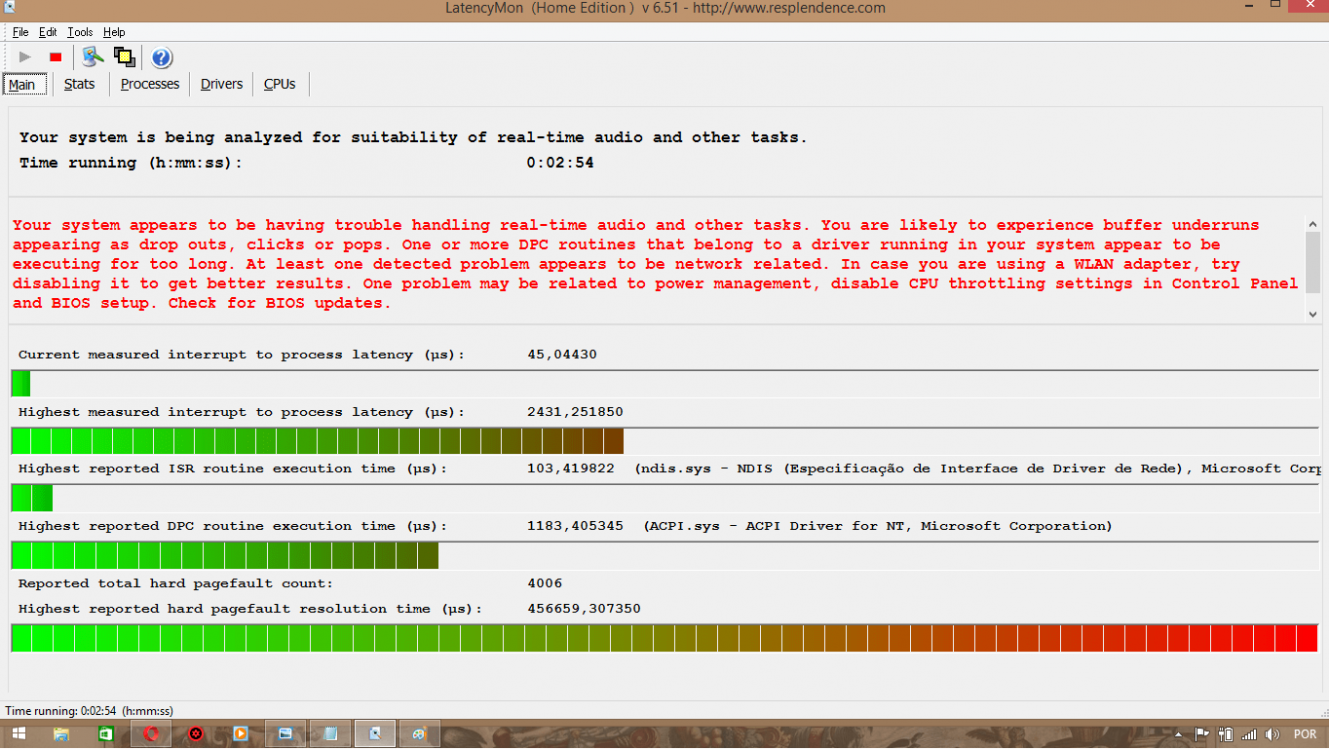This screenshot has height=750, width=1329.
Task: Open the red circle app next to Opera
Action: tap(196, 734)
